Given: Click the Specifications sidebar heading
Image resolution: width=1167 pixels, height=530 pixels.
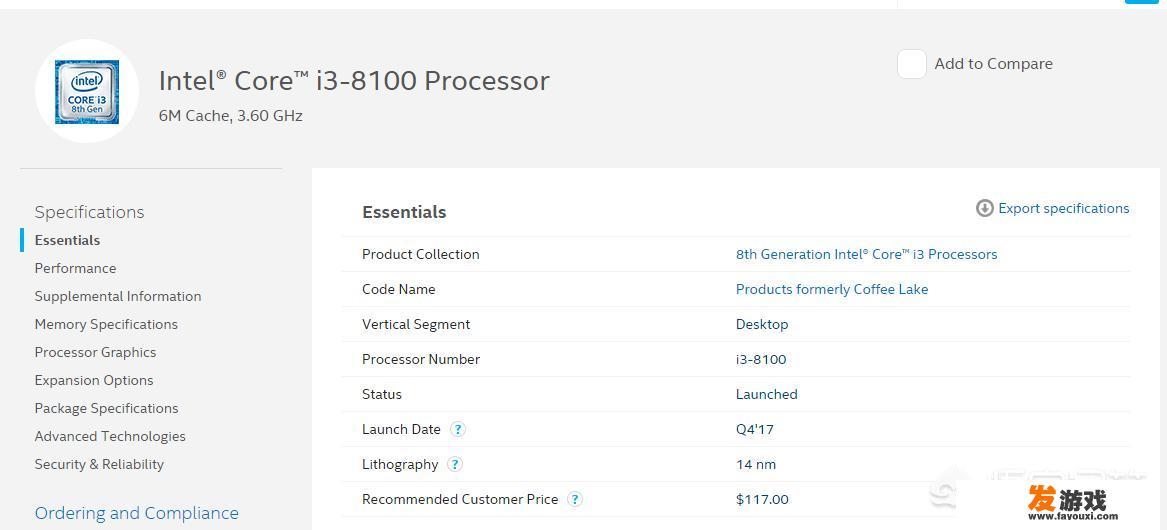Looking at the screenshot, I should (89, 212).
